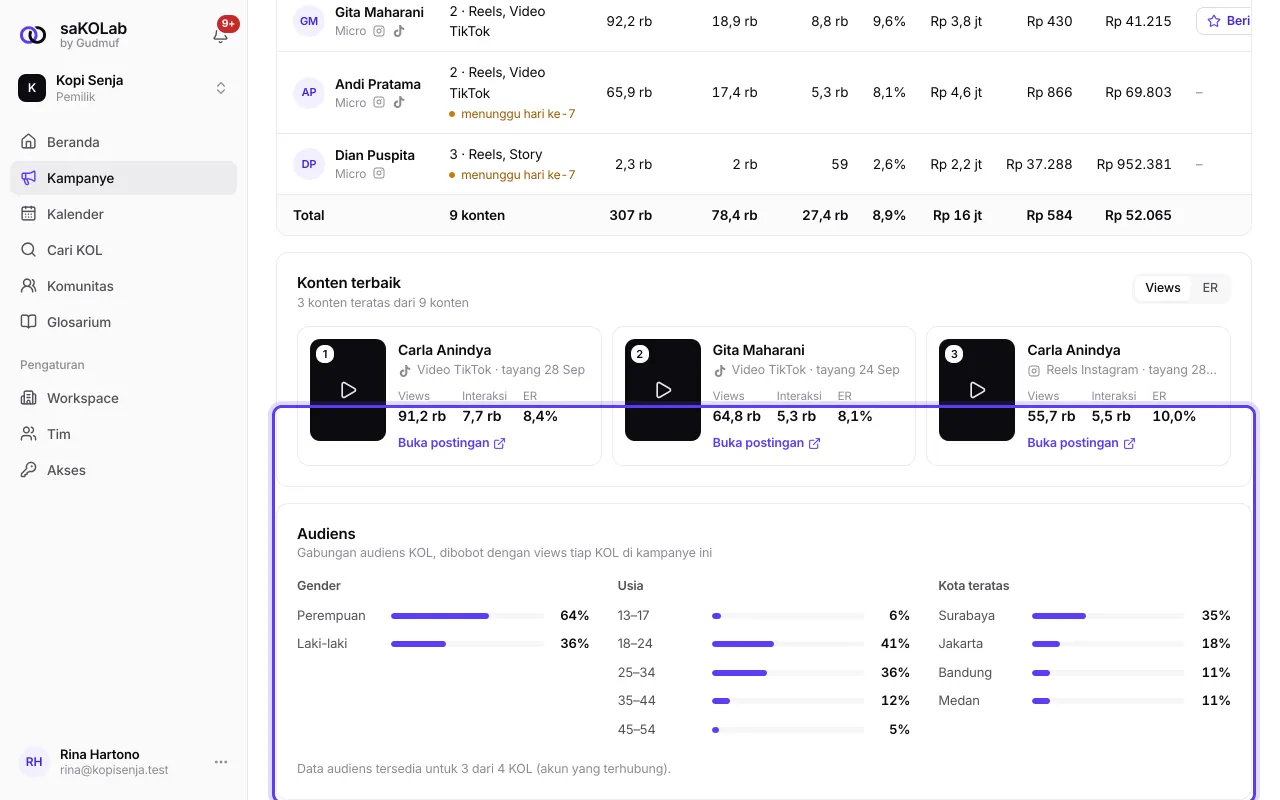Switch top content ranking to Views
Viewport: 1280px width, 800px height.
1163,288
